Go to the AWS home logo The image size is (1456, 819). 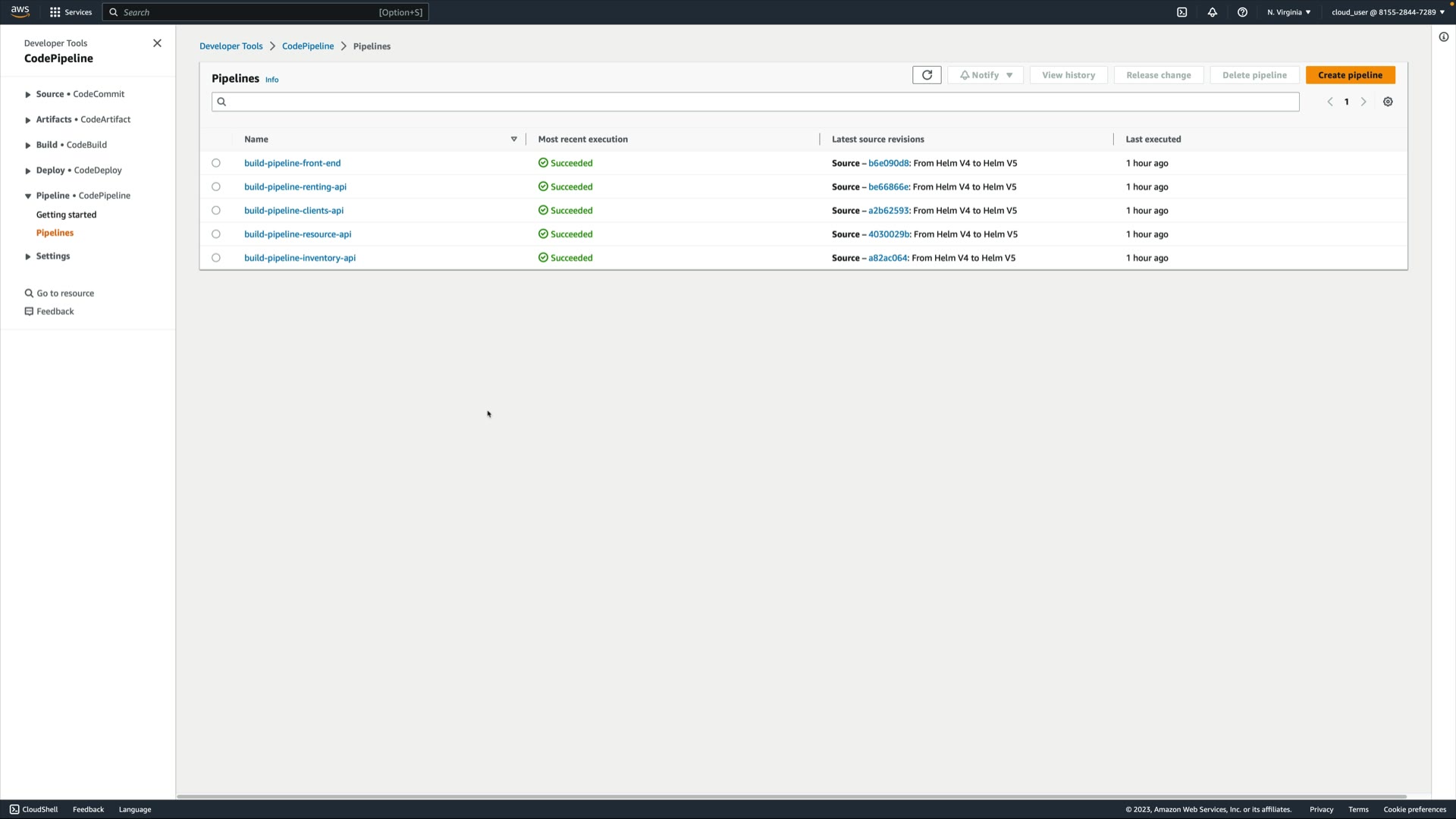[20, 11]
